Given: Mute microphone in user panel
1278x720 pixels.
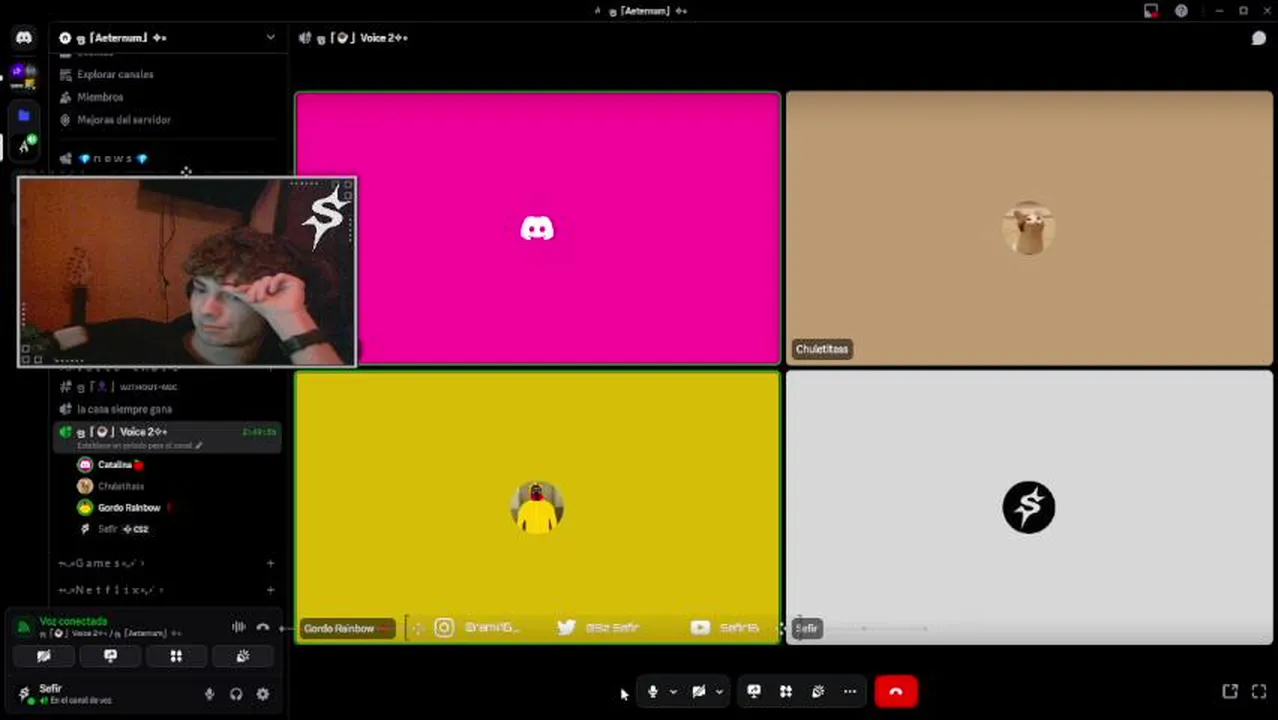Looking at the screenshot, I should click(209, 694).
